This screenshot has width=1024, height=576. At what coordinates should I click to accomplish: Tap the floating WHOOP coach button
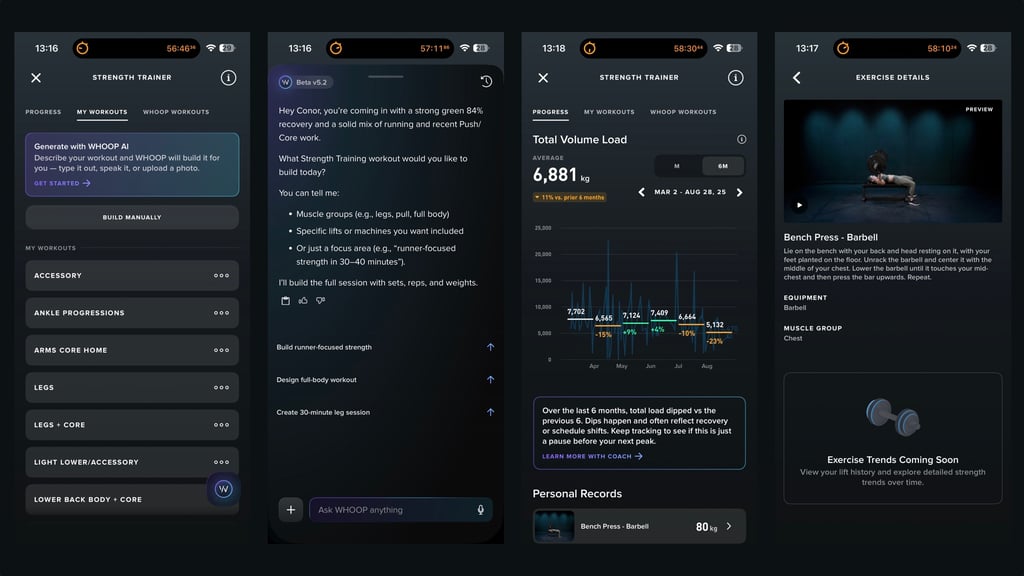coord(223,489)
